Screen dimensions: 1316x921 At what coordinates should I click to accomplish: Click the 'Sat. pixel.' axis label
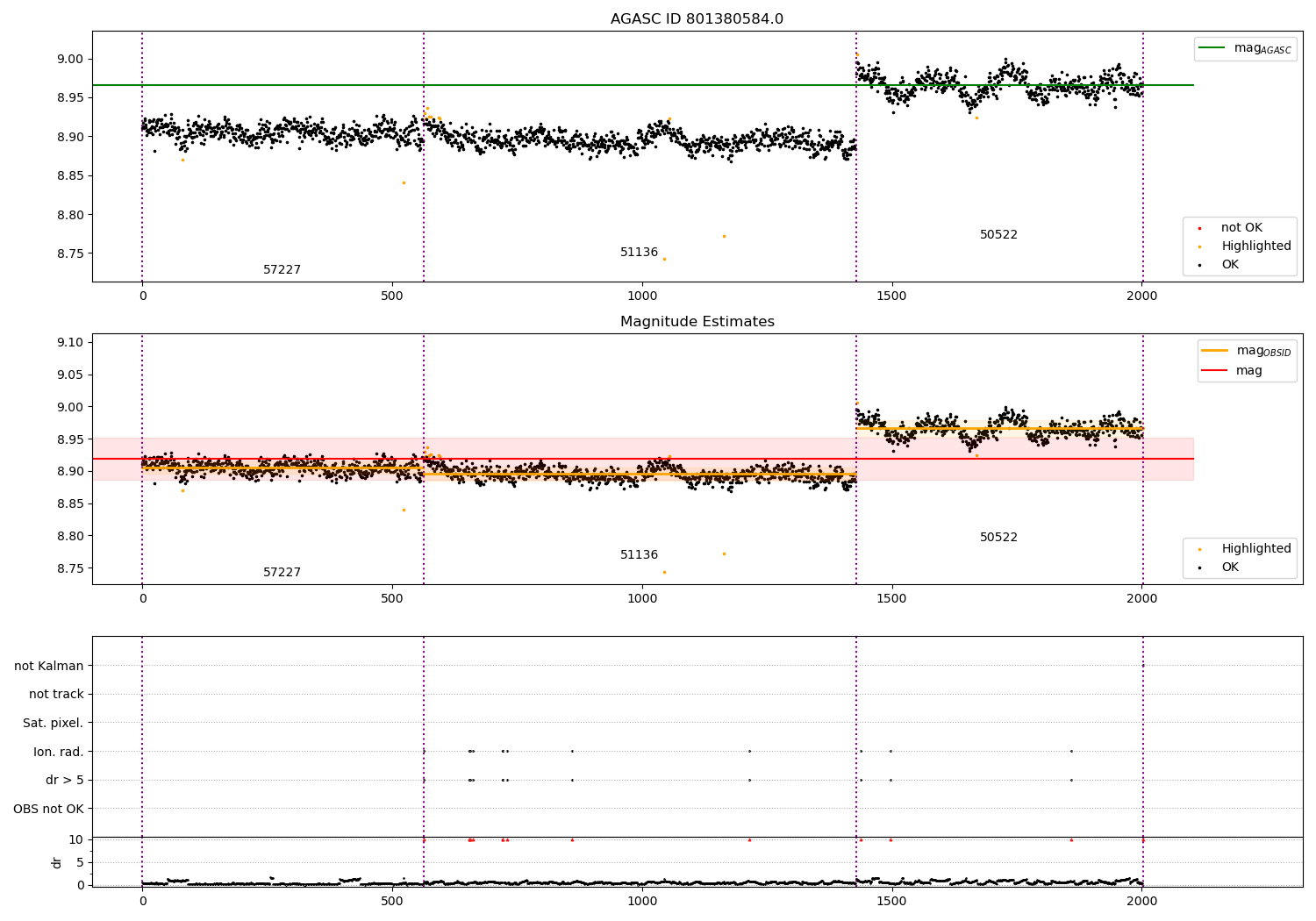coord(54,724)
